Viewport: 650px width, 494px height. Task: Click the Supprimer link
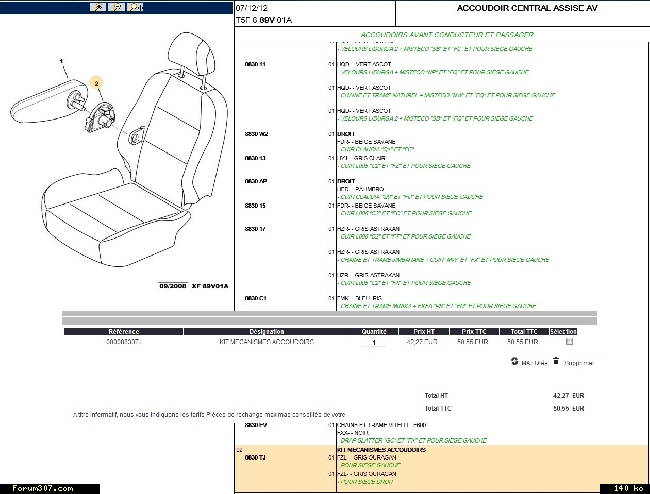579,363
